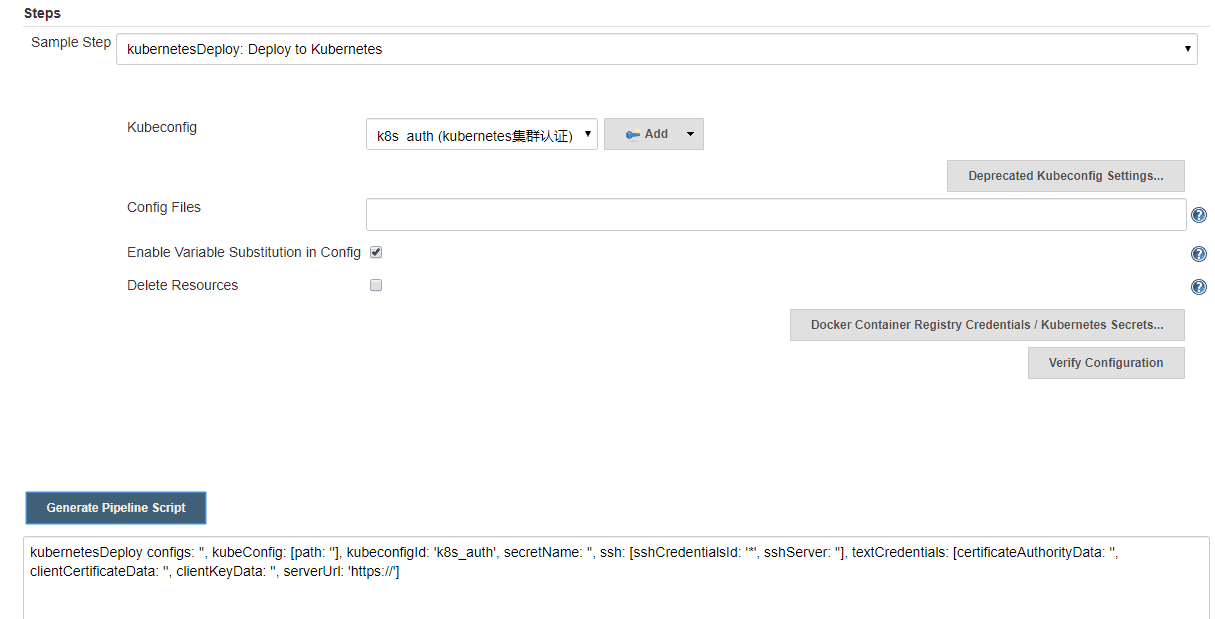Open help for Config Files field
The height and width of the screenshot is (619, 1215).
click(x=1199, y=215)
